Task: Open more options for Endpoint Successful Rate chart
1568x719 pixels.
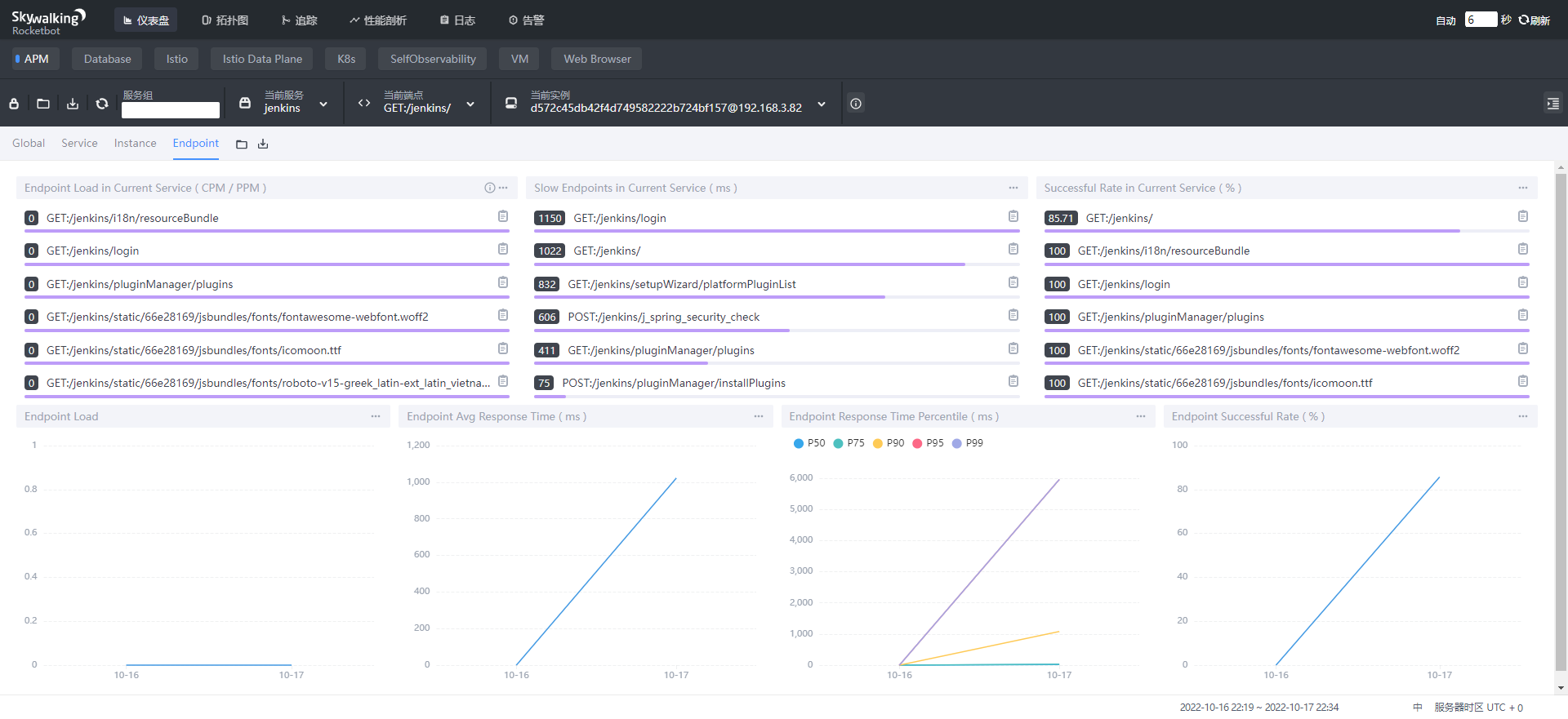Action: click(x=1523, y=416)
